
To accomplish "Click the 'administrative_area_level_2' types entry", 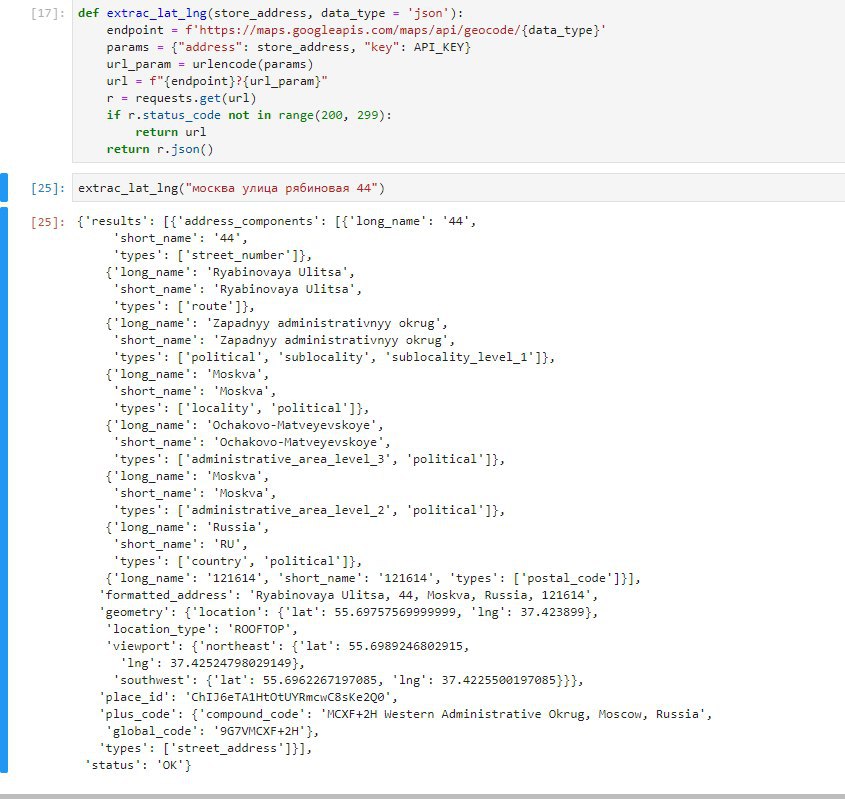I will click(x=288, y=510).
